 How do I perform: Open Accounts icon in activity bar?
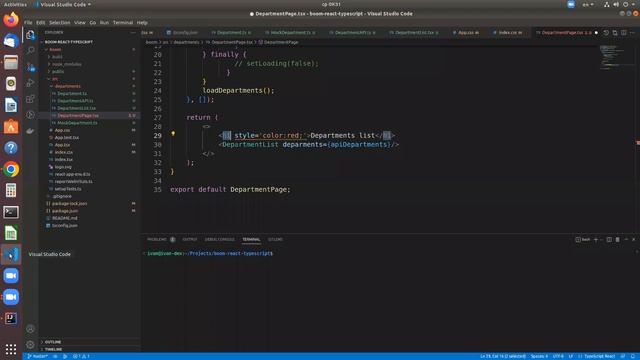coord(30,329)
